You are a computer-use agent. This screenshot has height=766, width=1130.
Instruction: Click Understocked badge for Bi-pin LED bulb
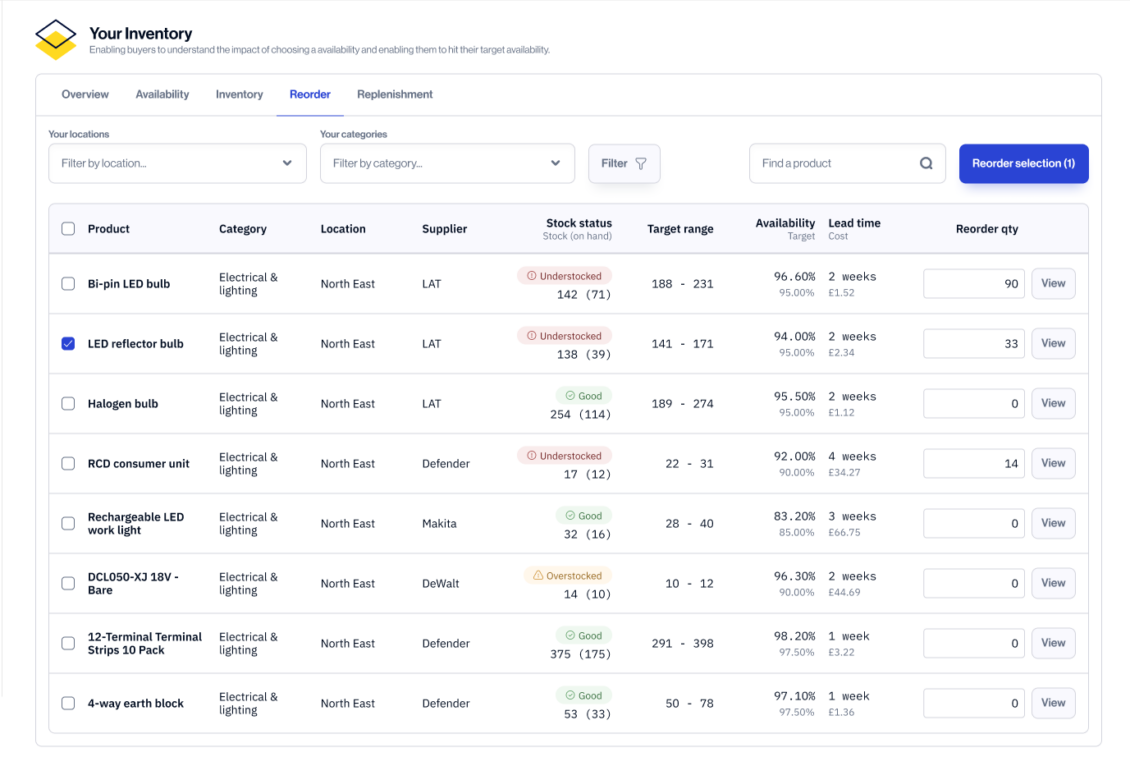pos(564,276)
